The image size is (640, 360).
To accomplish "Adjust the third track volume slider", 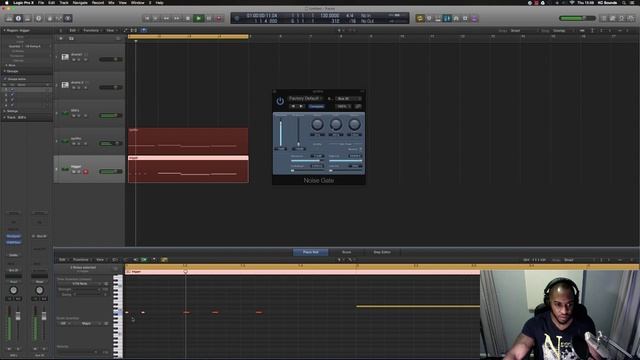I will [x=110, y=116].
